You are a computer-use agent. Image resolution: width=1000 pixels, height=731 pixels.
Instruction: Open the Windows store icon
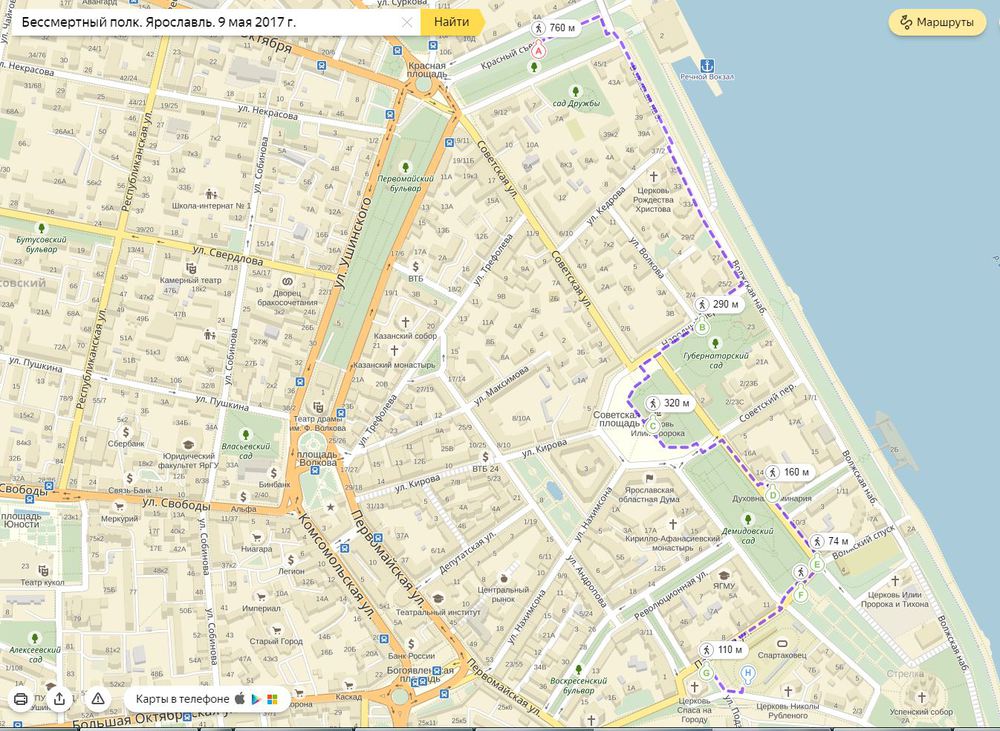272,699
